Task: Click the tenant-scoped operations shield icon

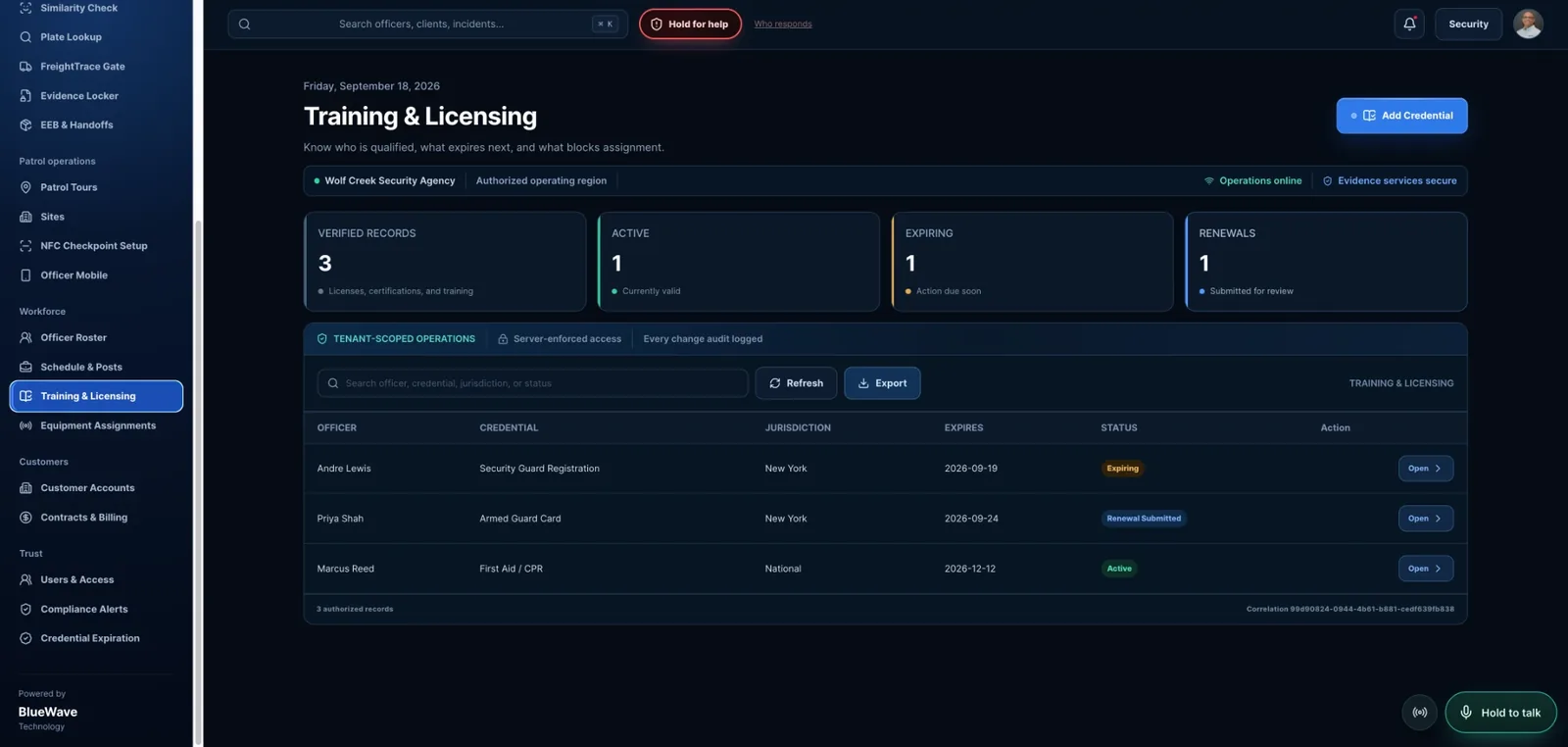Action: [321, 339]
